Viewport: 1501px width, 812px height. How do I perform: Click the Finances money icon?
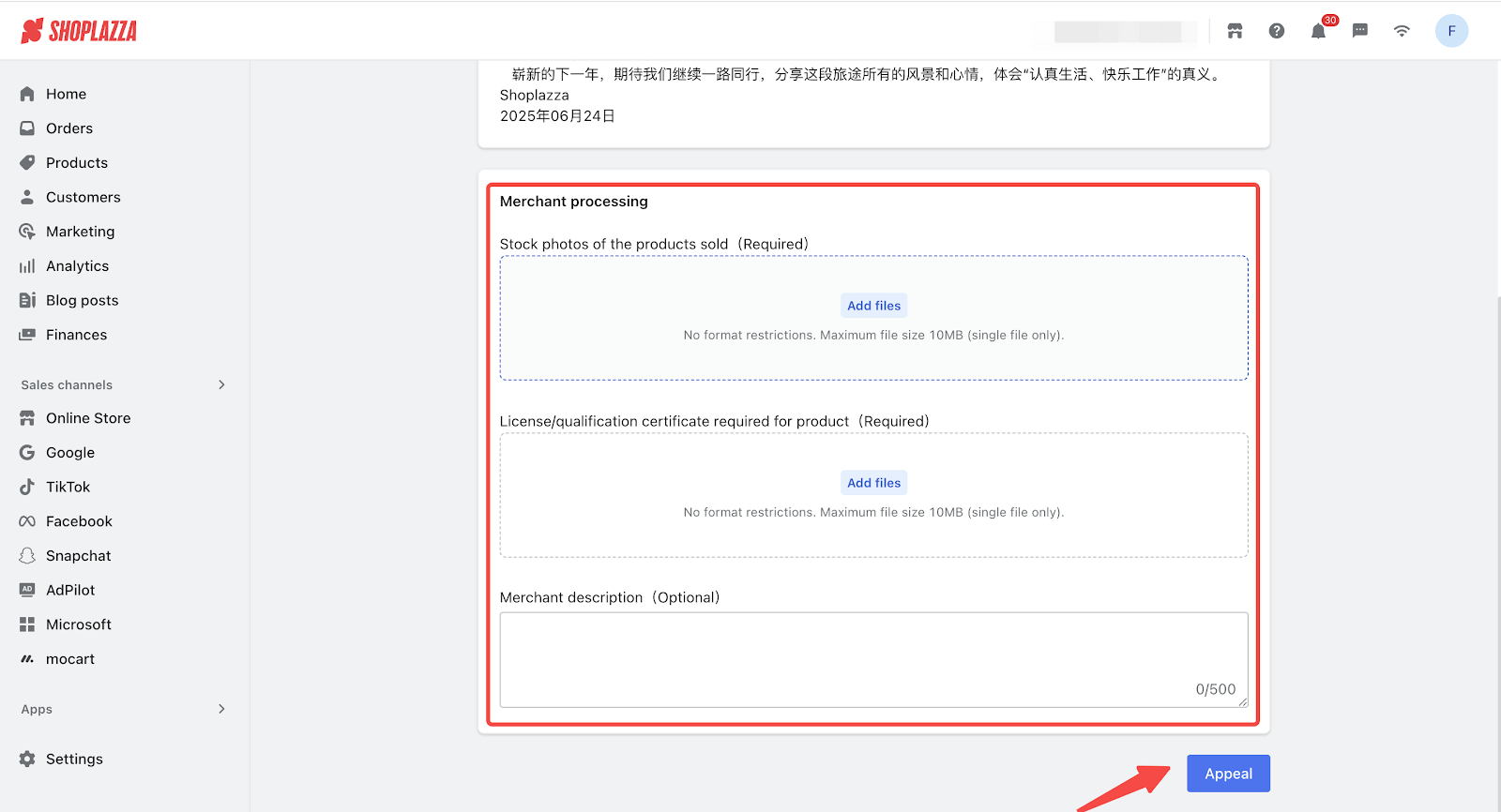[27, 335]
